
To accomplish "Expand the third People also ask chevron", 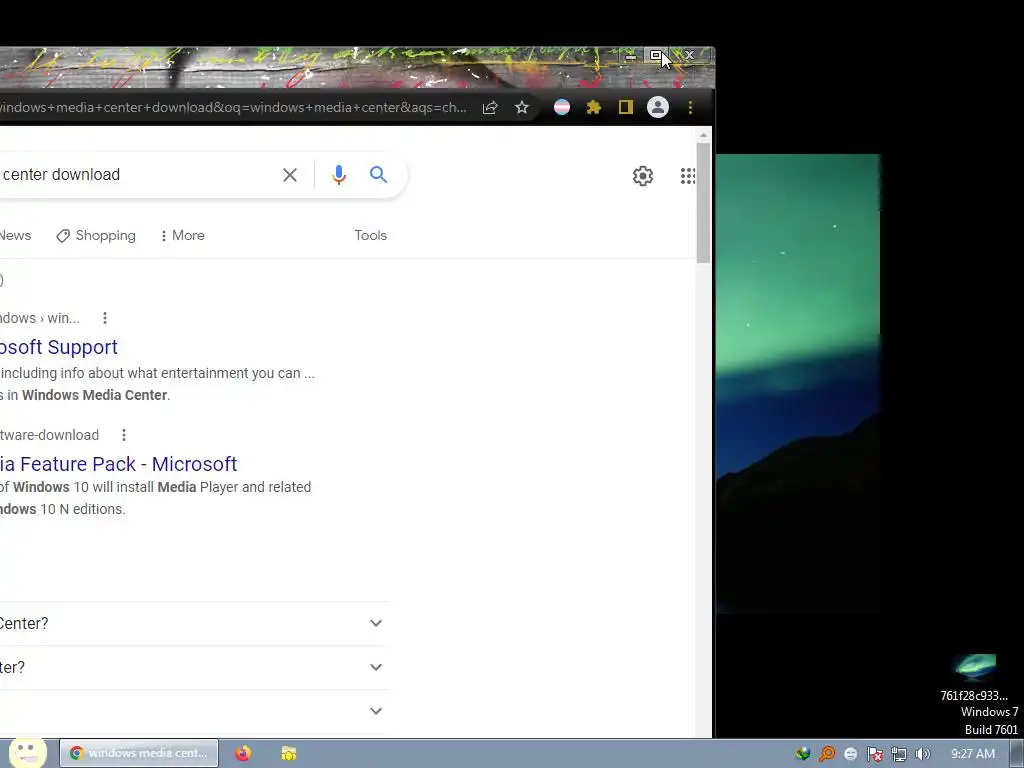I will (376, 711).
